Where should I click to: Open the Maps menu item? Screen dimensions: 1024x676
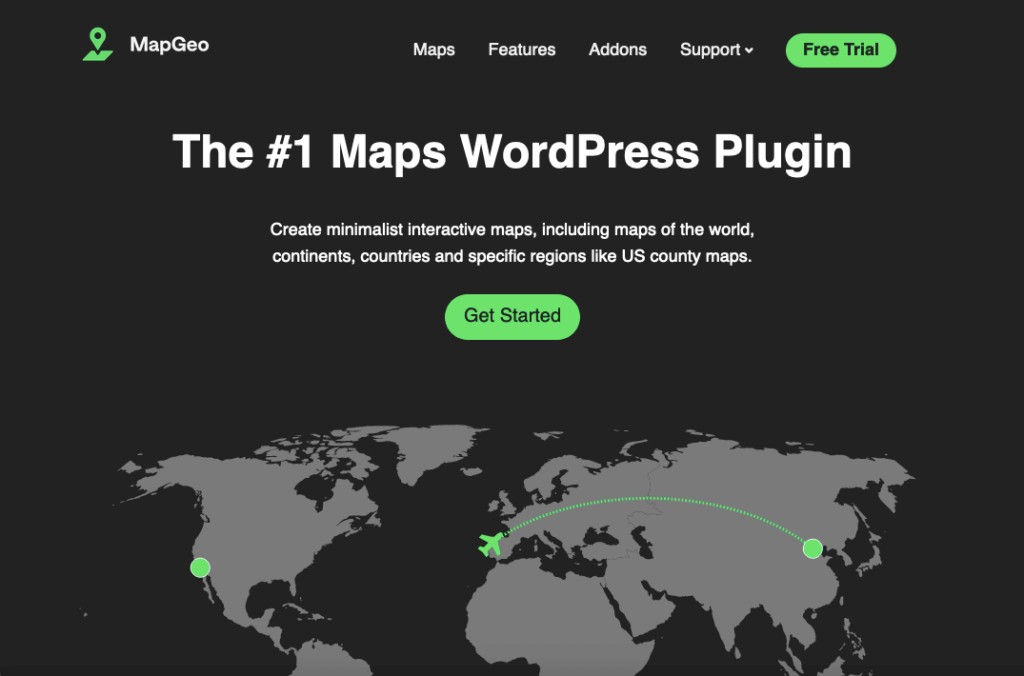(434, 50)
